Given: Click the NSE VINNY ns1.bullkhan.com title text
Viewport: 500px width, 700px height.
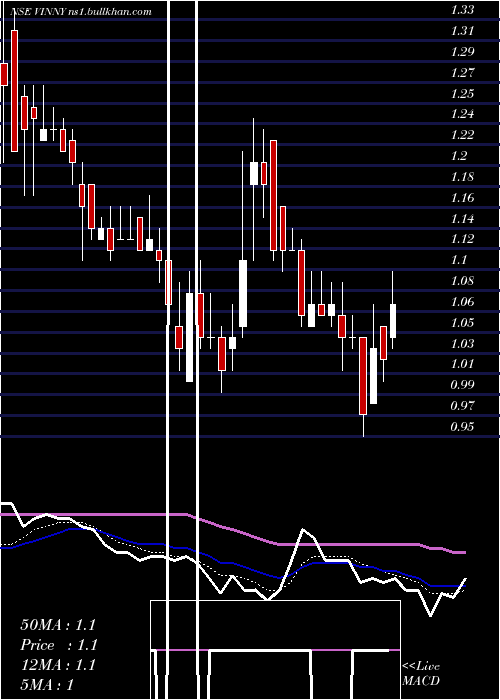Looking at the screenshot, I should (x=81, y=12).
